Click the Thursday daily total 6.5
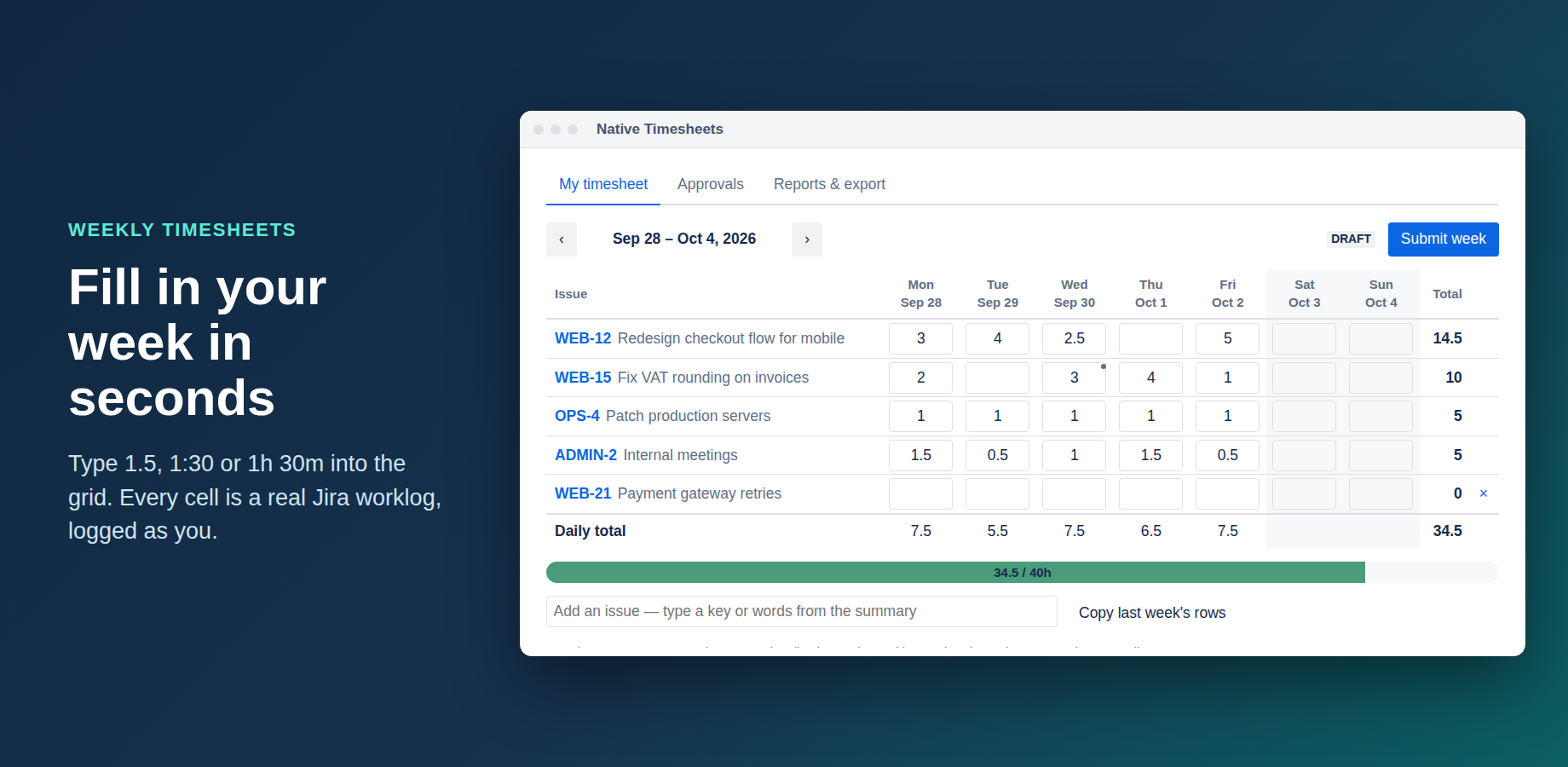Screen dimensions: 1568x767 [1150, 531]
